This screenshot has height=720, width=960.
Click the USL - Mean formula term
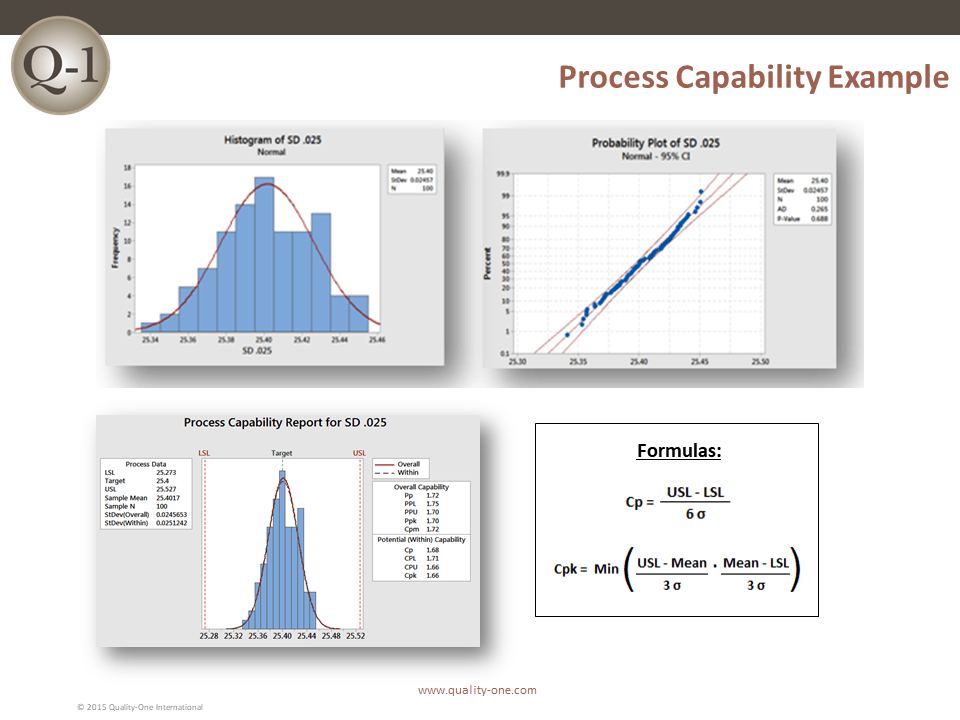point(672,563)
